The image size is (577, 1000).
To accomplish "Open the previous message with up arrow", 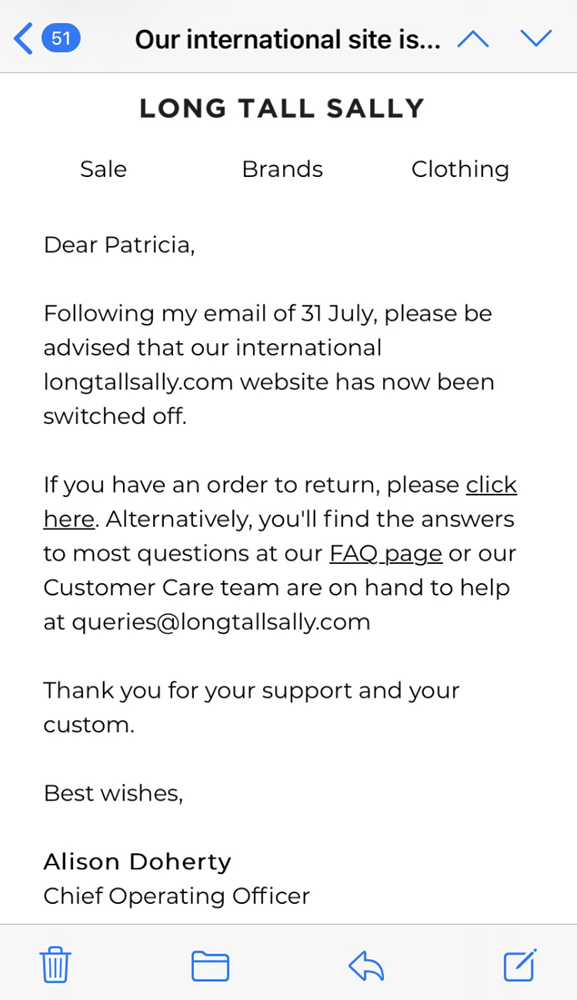I will [x=473, y=40].
